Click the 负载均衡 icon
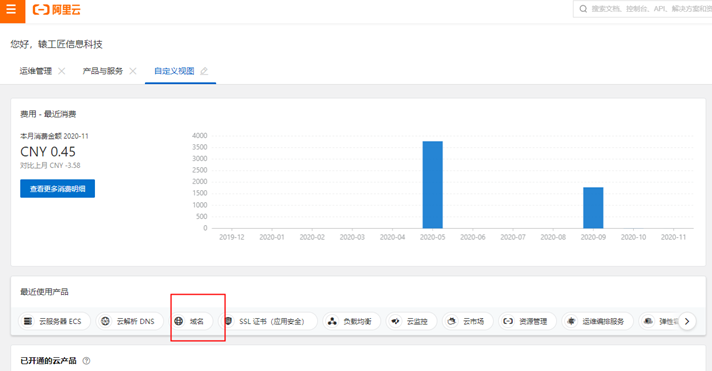Viewport: 712px width, 371px height. point(332,321)
